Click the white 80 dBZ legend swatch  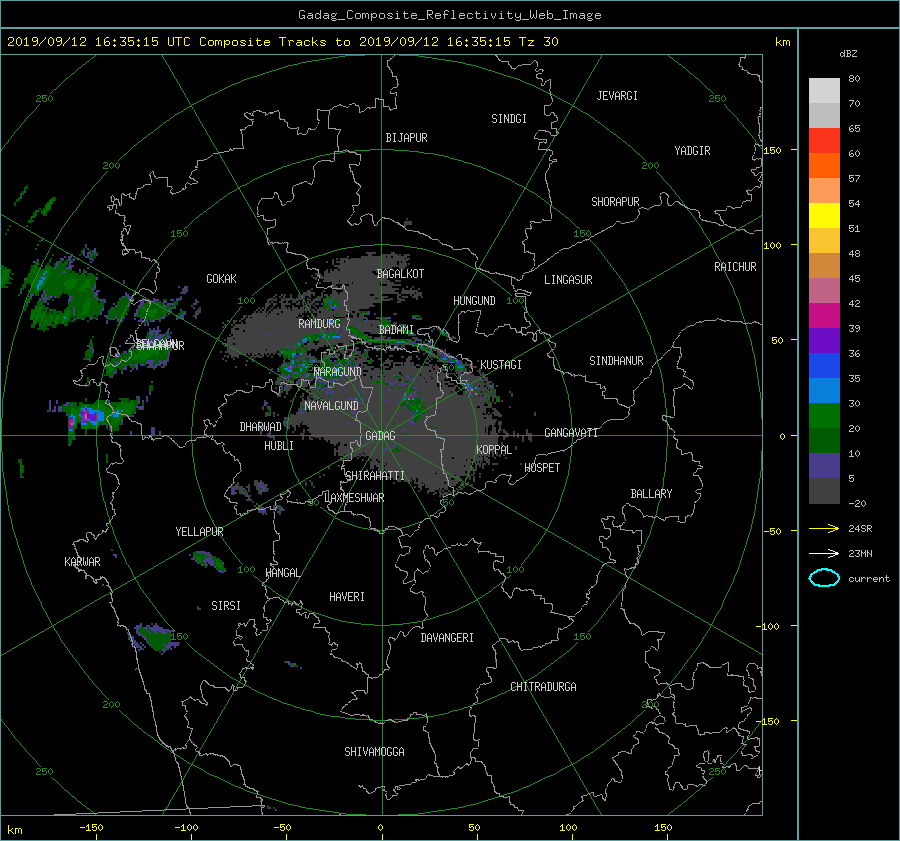tap(824, 90)
